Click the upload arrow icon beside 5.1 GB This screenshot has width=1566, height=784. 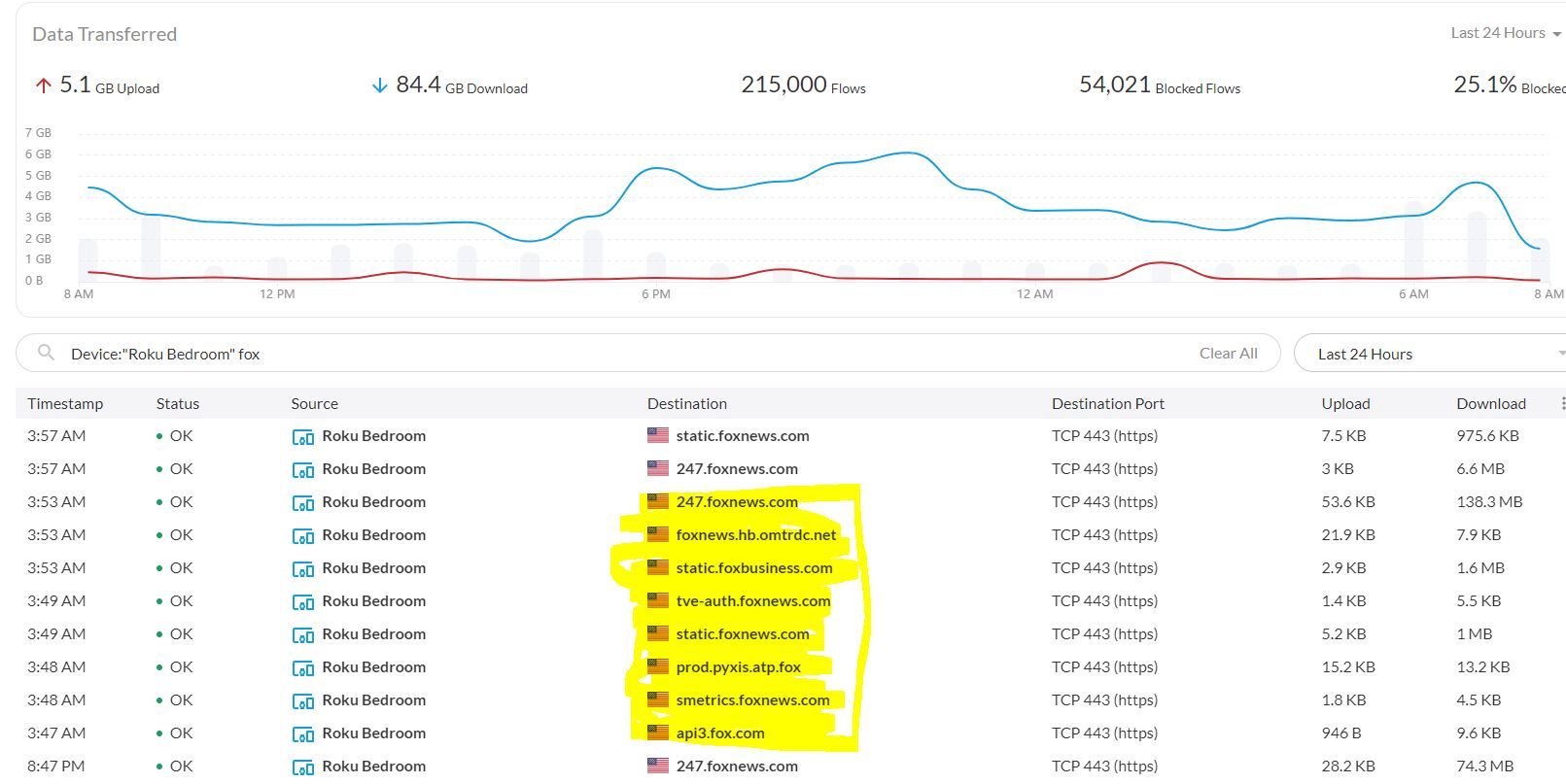click(43, 85)
